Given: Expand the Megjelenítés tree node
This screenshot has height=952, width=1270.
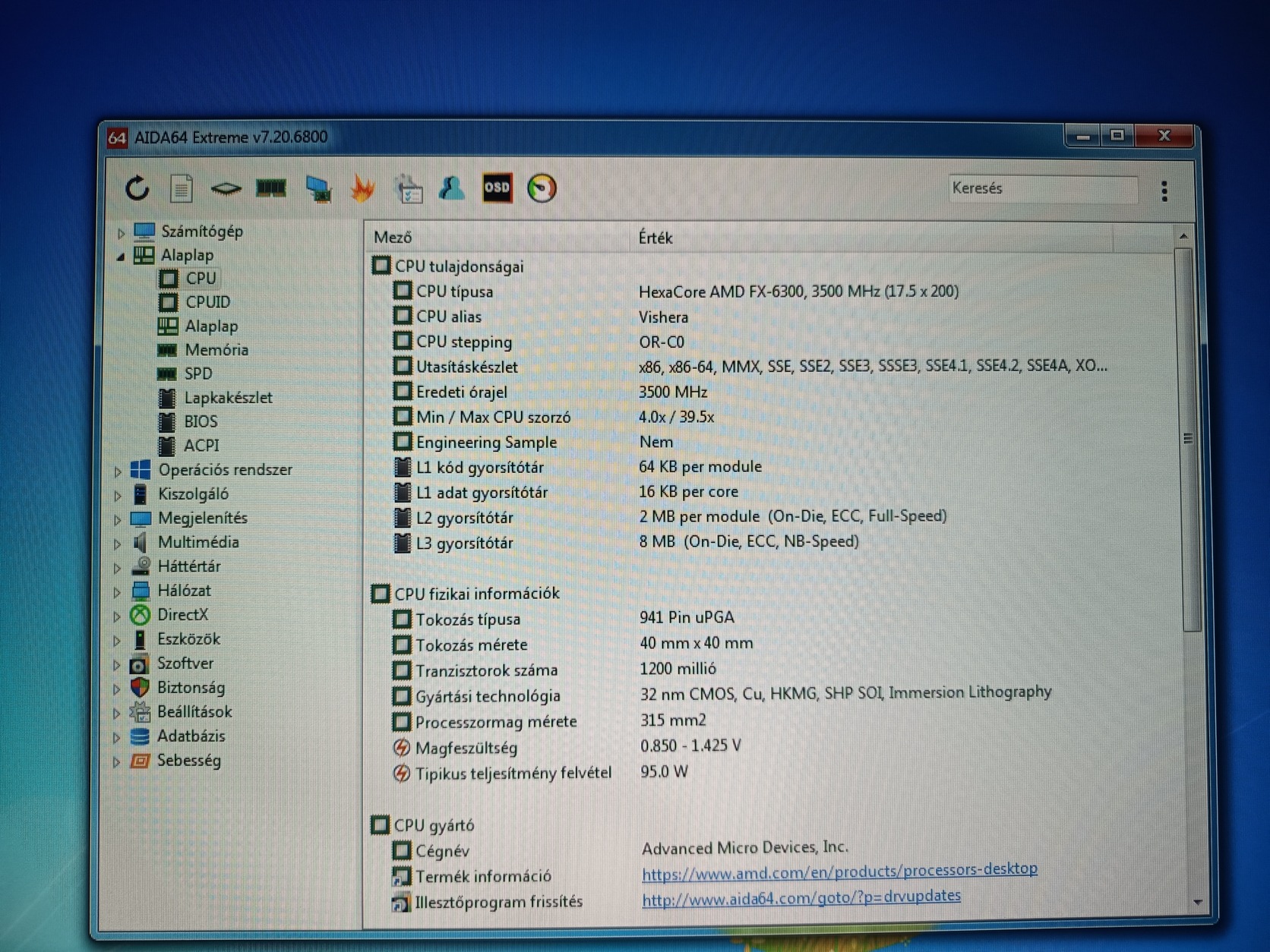Looking at the screenshot, I should 118,520.
